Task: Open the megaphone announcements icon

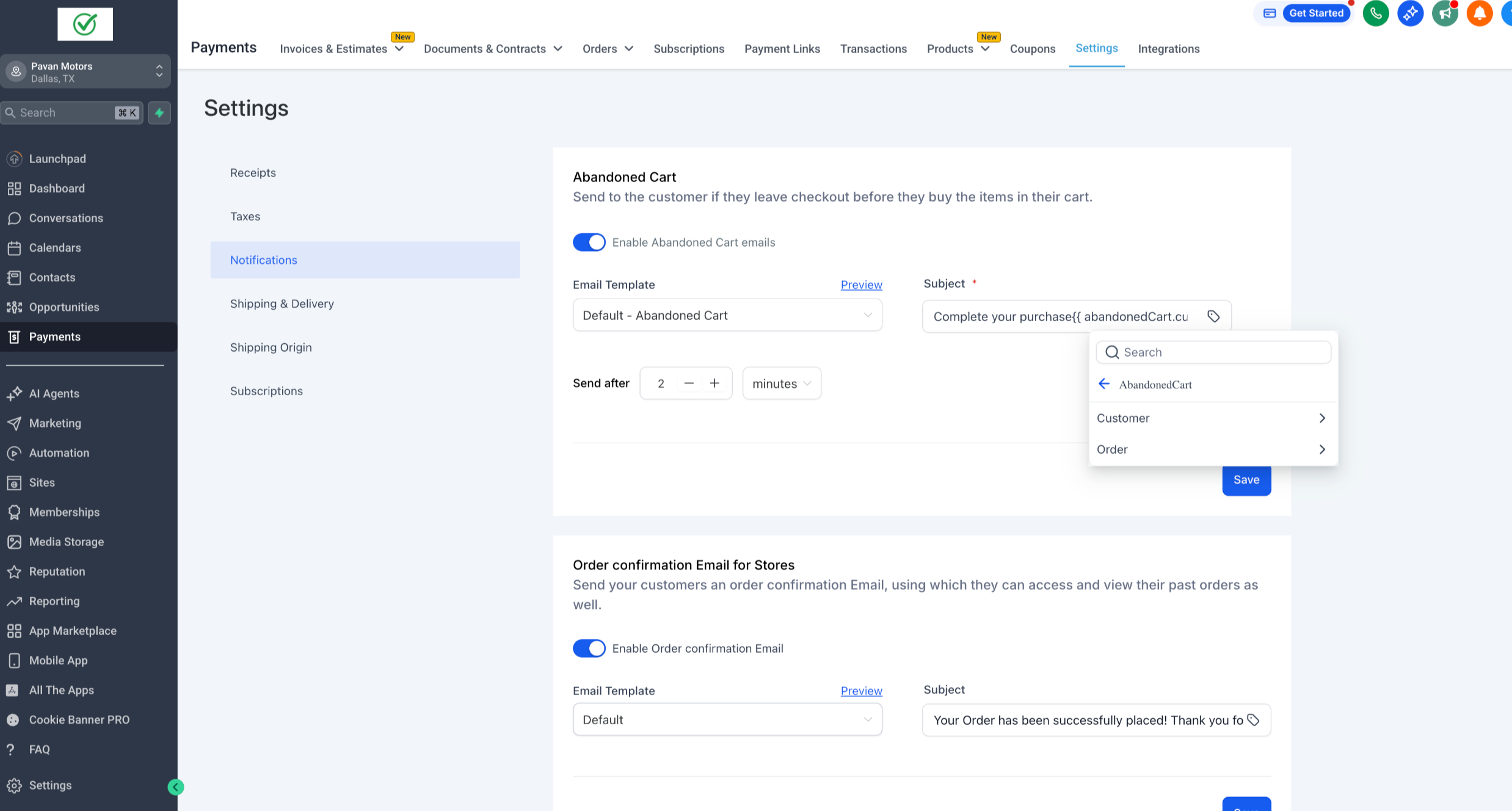Action: (1445, 13)
